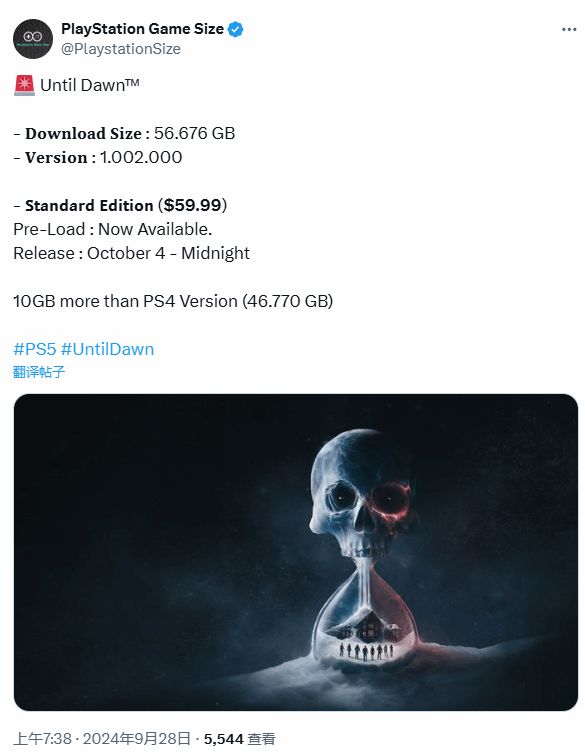This screenshot has height=753, width=585.
Task: Open the @PlaystationSize handle link
Action: (x=121, y=49)
